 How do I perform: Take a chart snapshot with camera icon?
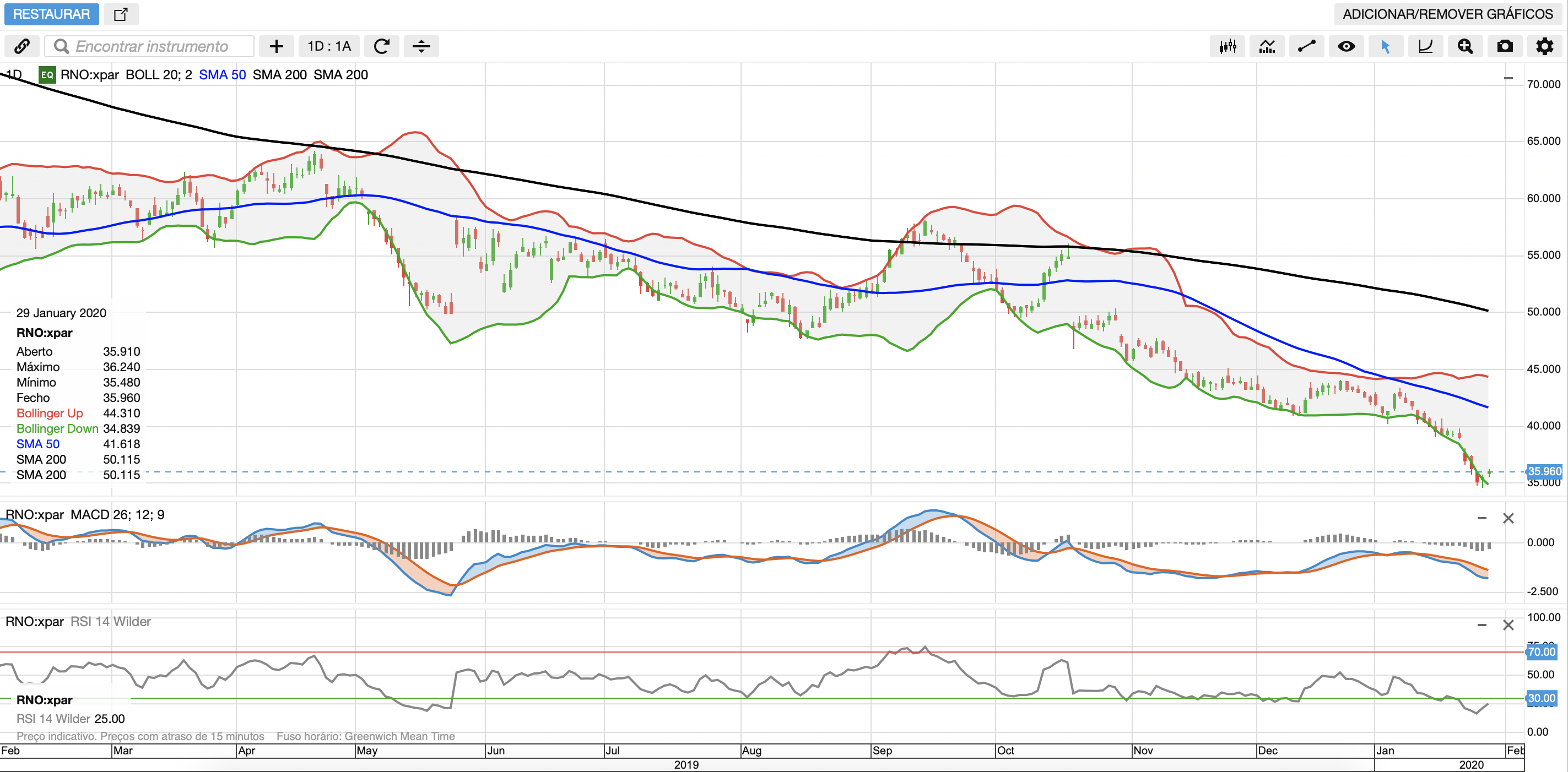1504,46
